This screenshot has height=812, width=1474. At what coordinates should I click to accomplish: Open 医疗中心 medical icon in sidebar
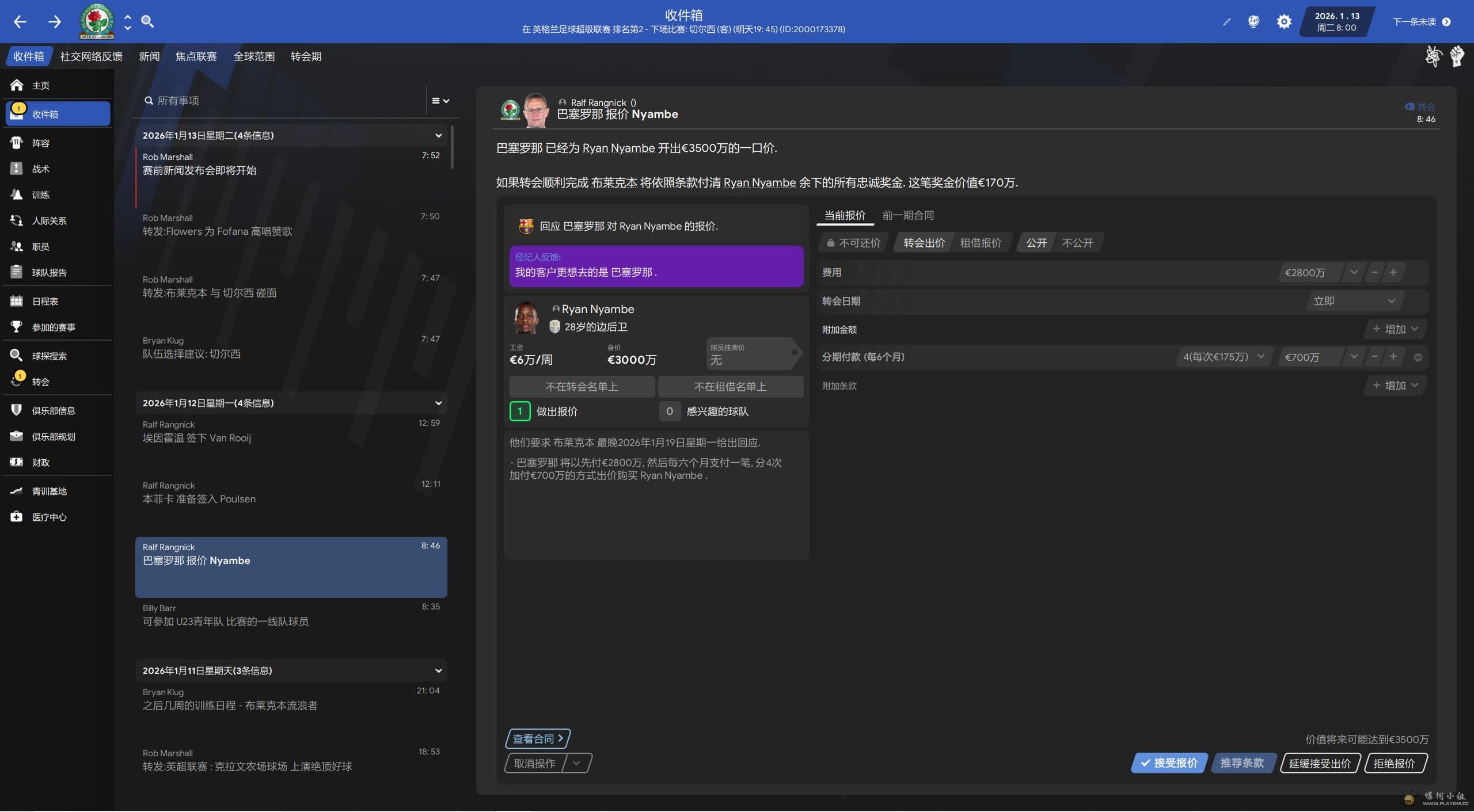point(17,517)
